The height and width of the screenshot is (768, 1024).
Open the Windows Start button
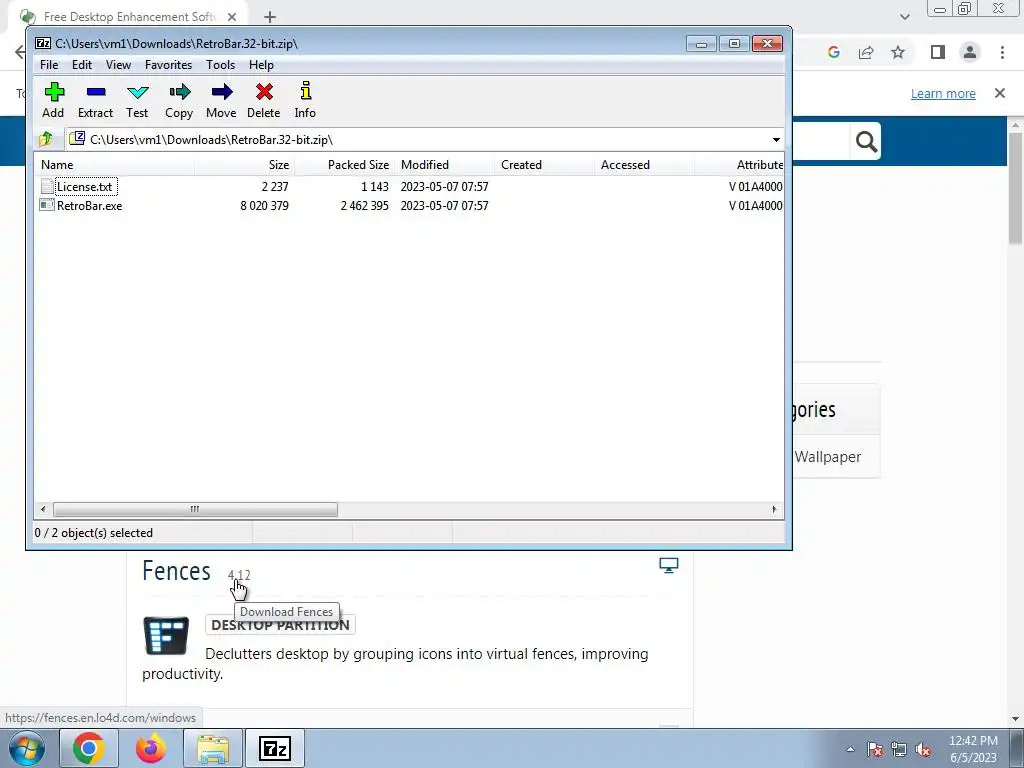click(27, 748)
